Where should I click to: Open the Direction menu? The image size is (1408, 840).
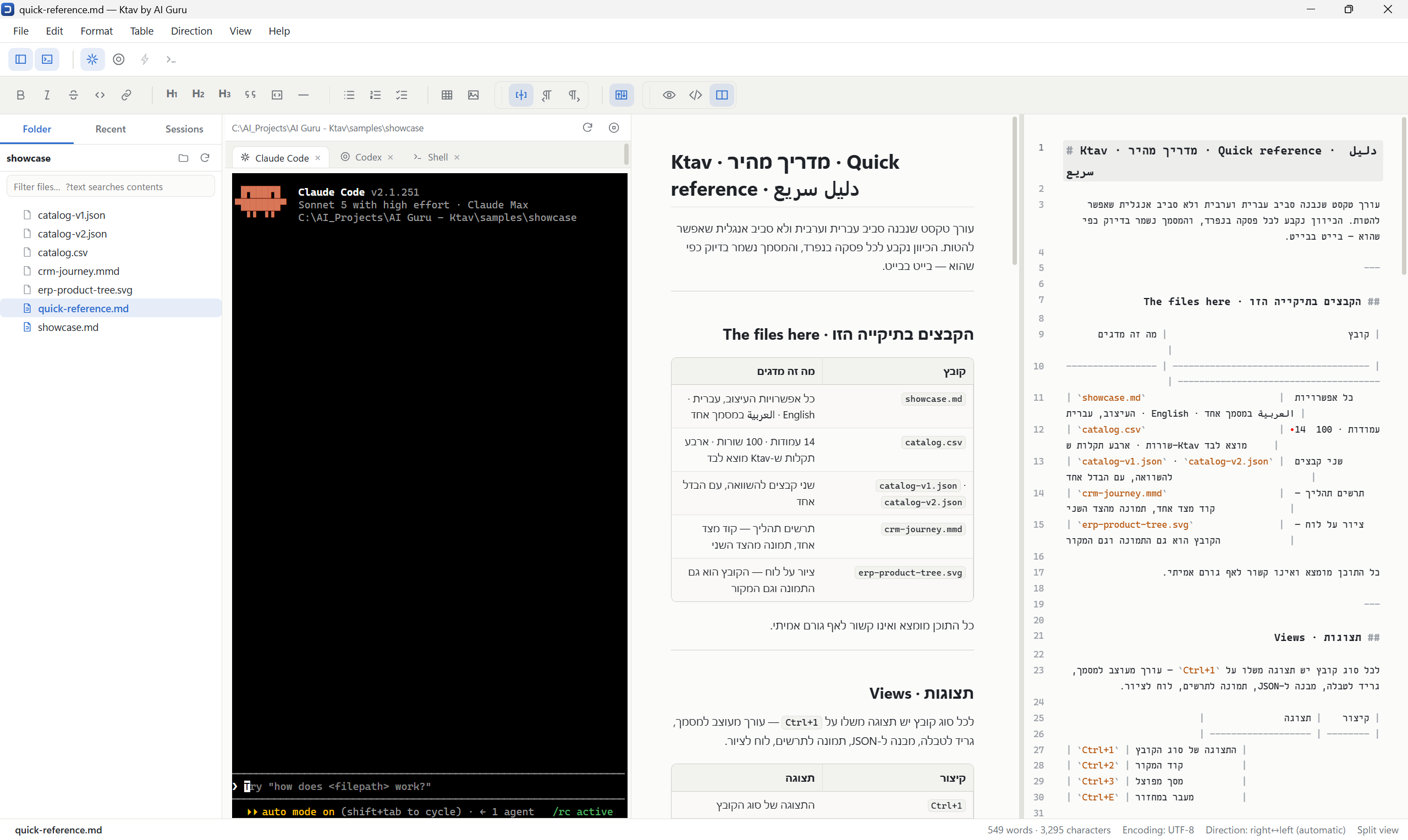coord(191,31)
